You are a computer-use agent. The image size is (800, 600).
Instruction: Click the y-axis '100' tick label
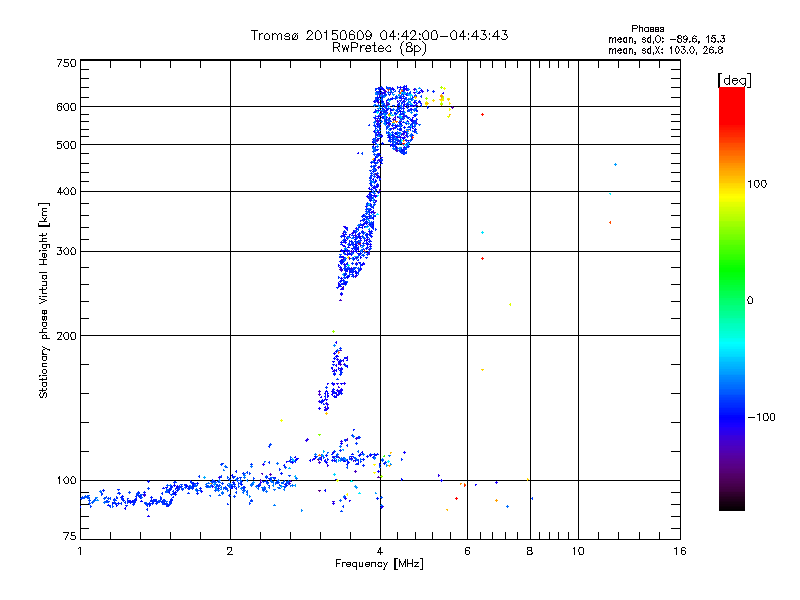(x=66, y=480)
